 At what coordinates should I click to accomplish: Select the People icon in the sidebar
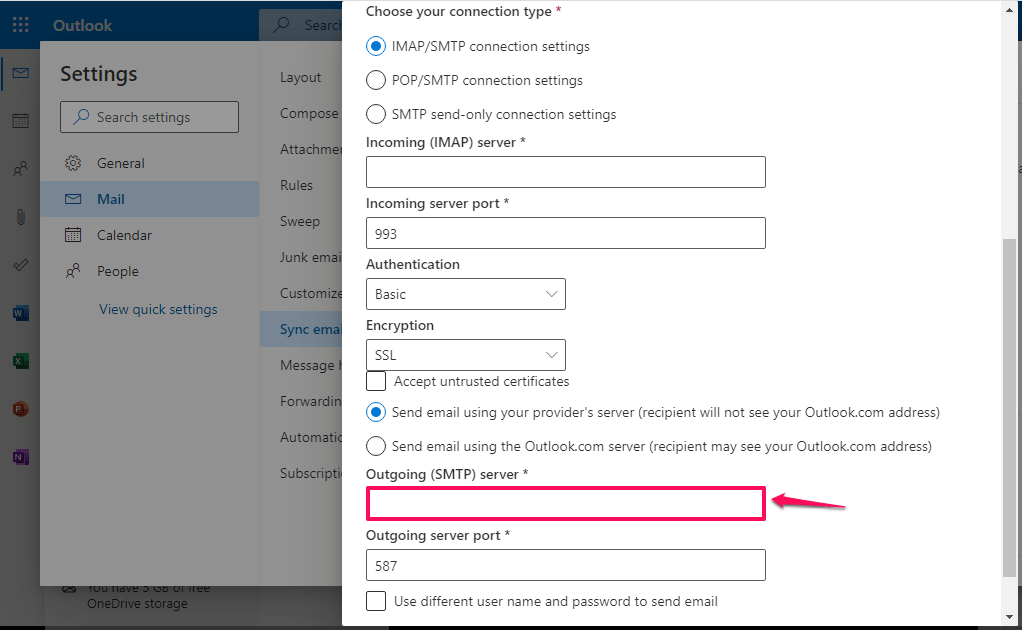[20, 168]
